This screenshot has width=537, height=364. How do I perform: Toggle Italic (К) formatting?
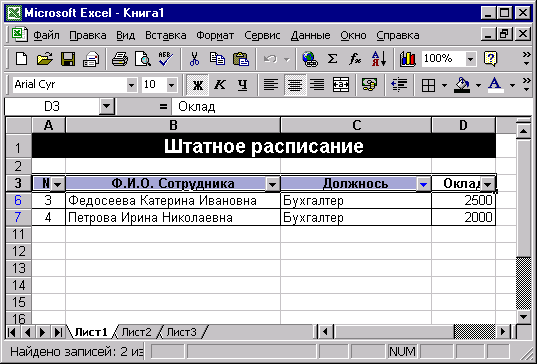[x=220, y=85]
